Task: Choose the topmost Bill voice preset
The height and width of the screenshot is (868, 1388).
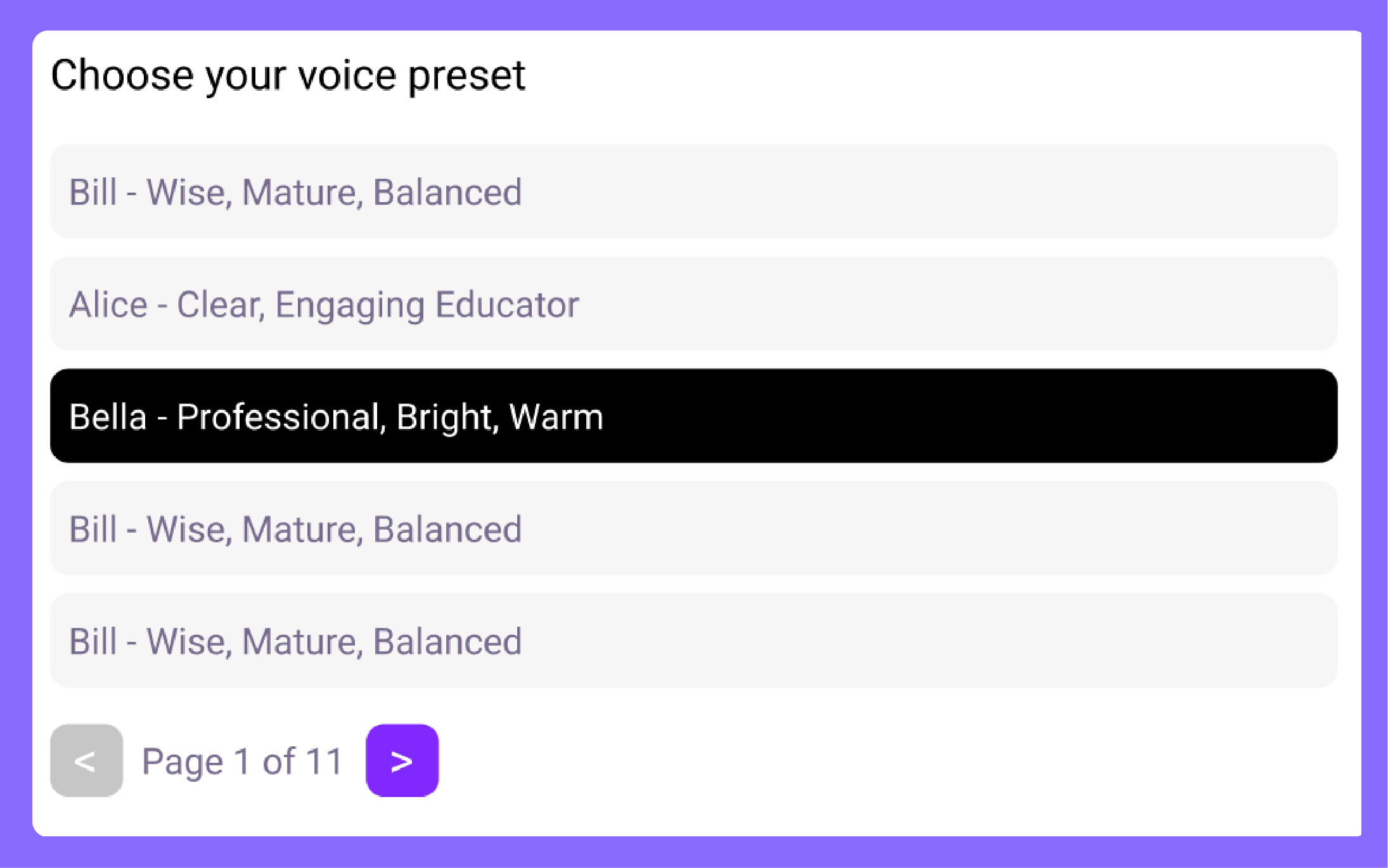Action: tap(693, 191)
